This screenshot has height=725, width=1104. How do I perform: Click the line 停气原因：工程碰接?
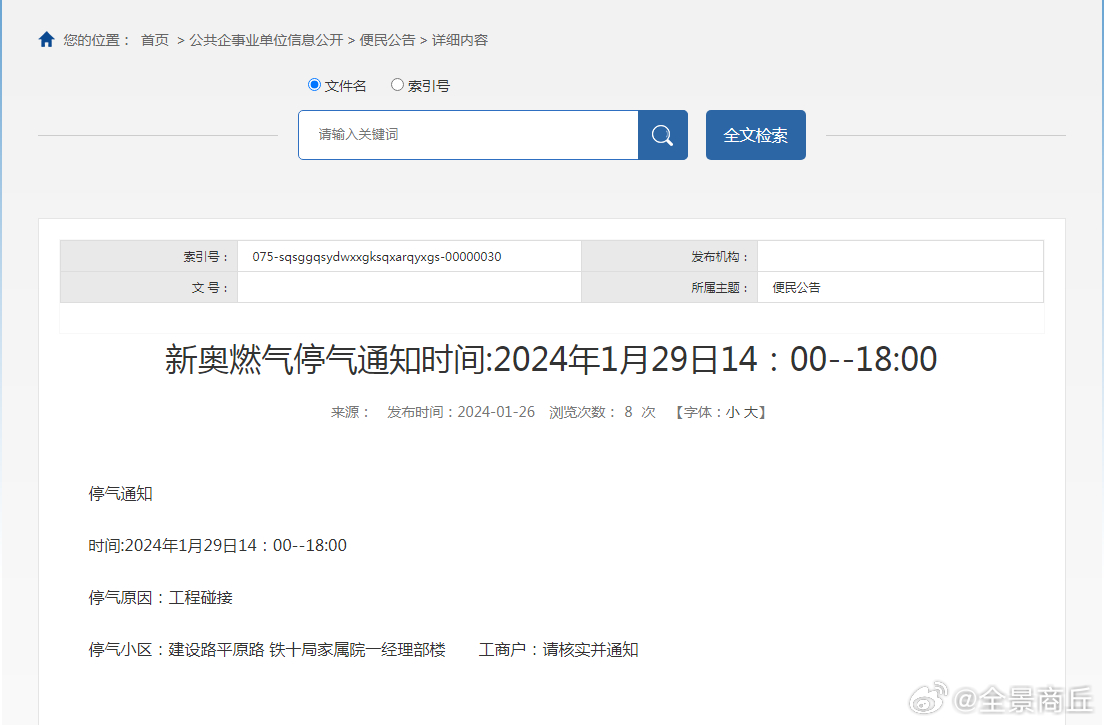point(161,598)
